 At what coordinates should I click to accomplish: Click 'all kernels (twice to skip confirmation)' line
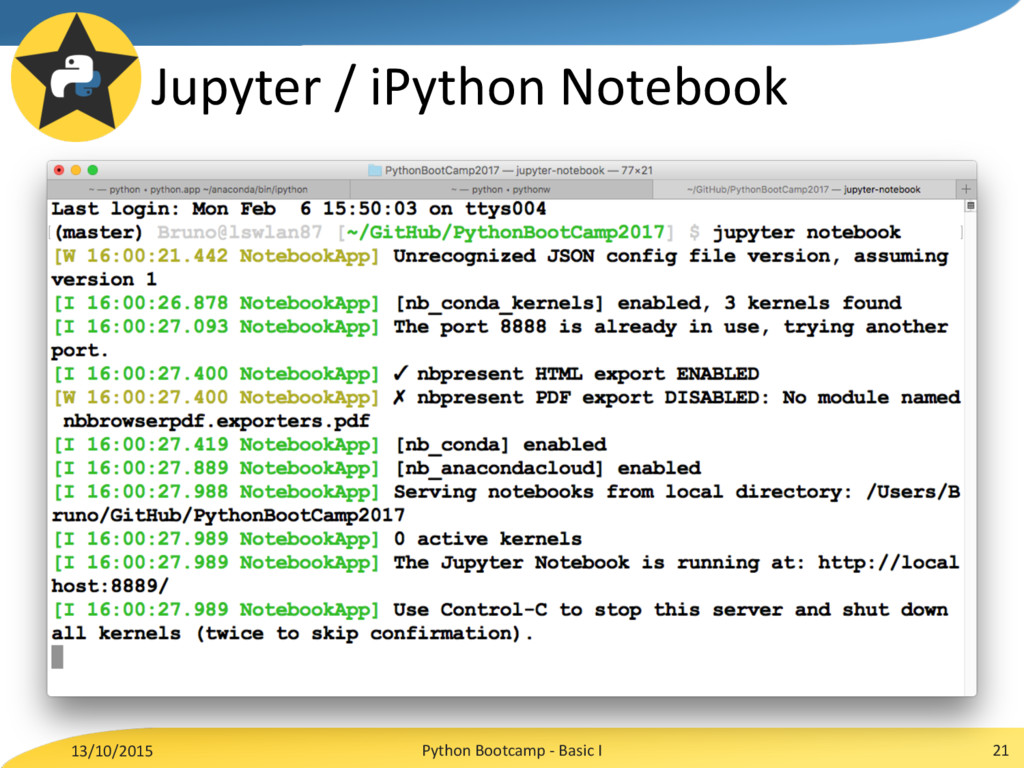(292, 633)
